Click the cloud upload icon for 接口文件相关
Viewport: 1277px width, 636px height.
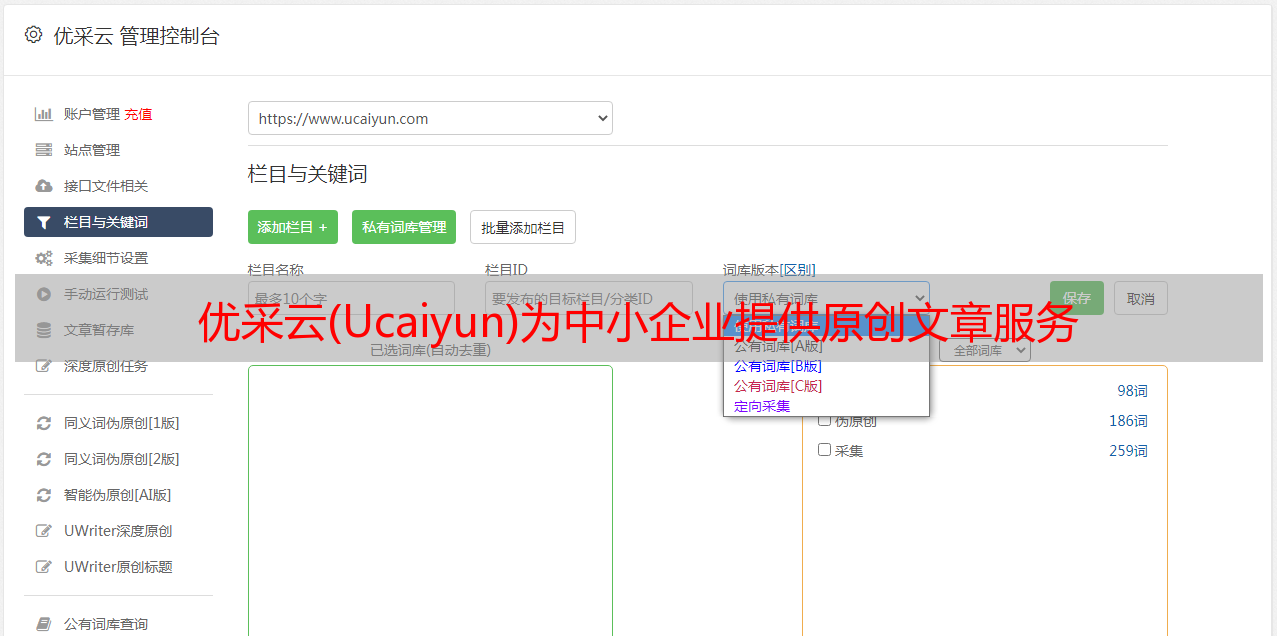pyautogui.click(x=44, y=186)
